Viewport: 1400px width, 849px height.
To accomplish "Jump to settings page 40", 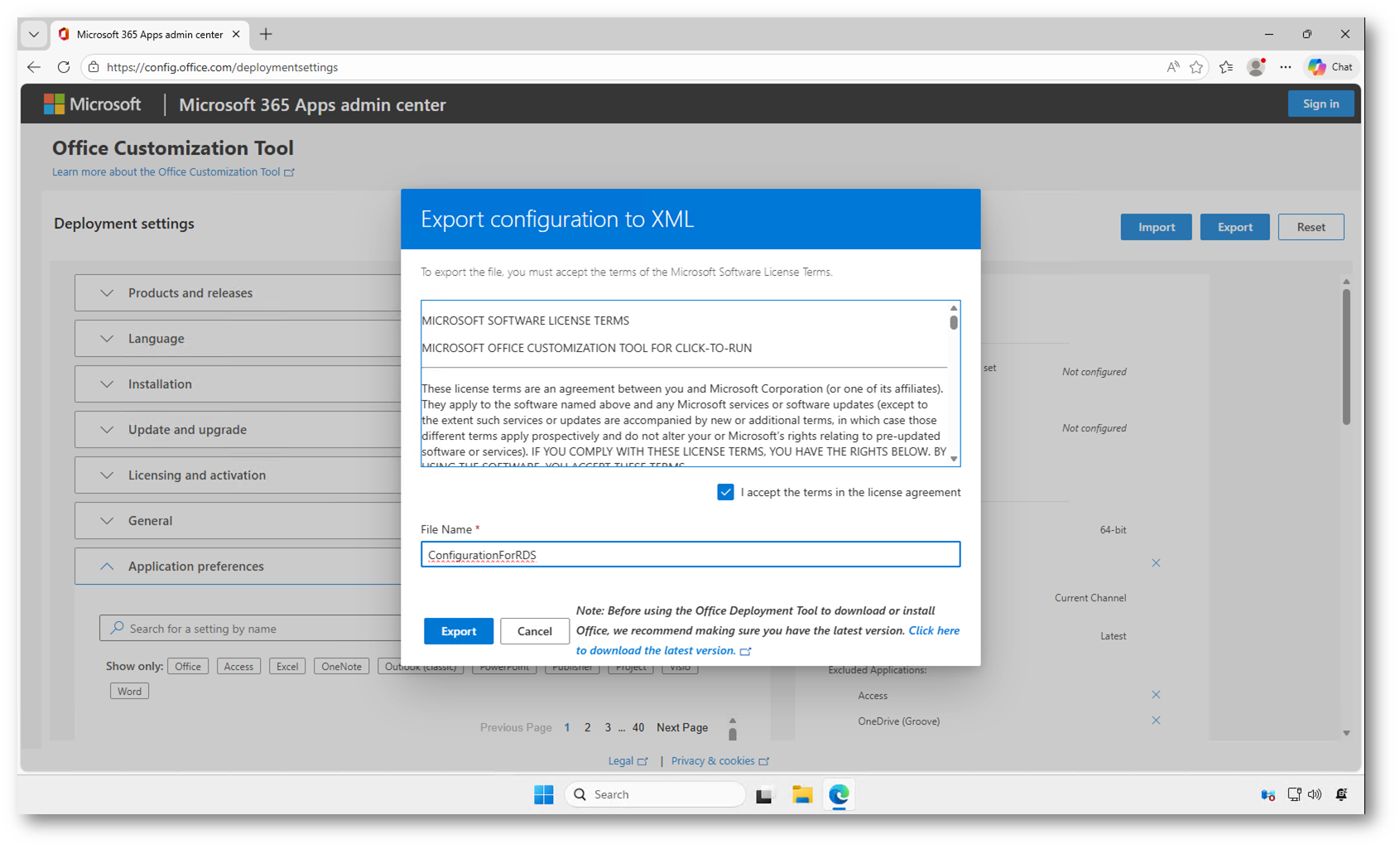I will tap(638, 727).
